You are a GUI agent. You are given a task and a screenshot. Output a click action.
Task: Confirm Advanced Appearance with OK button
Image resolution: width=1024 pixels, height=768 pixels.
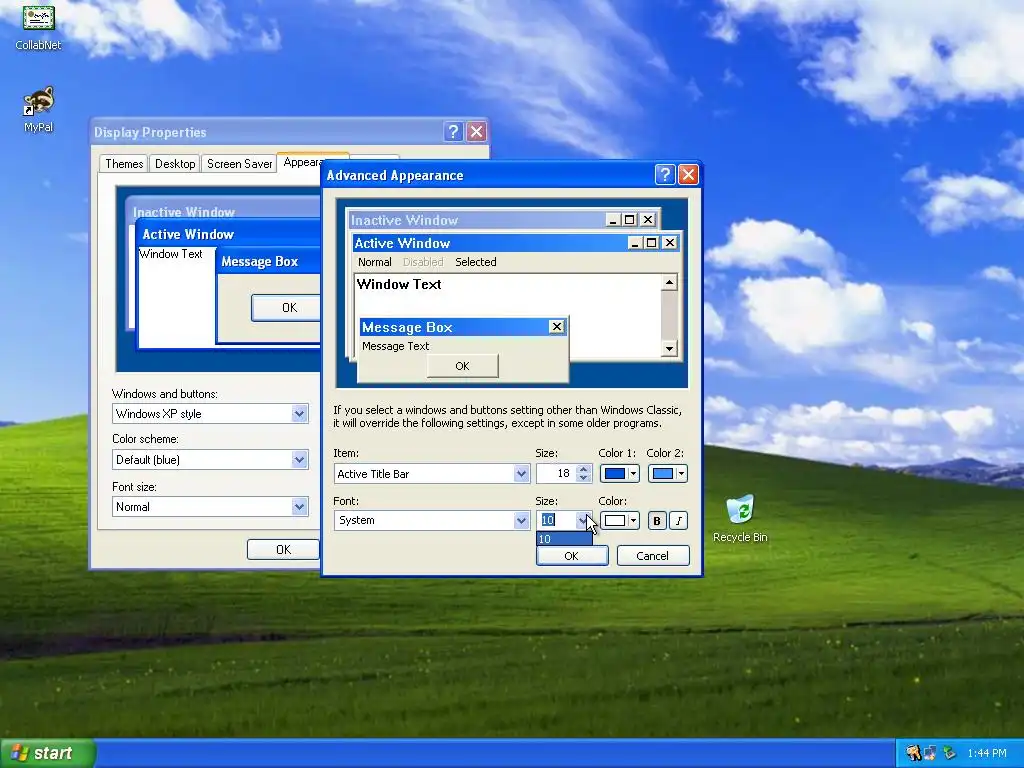pos(572,556)
